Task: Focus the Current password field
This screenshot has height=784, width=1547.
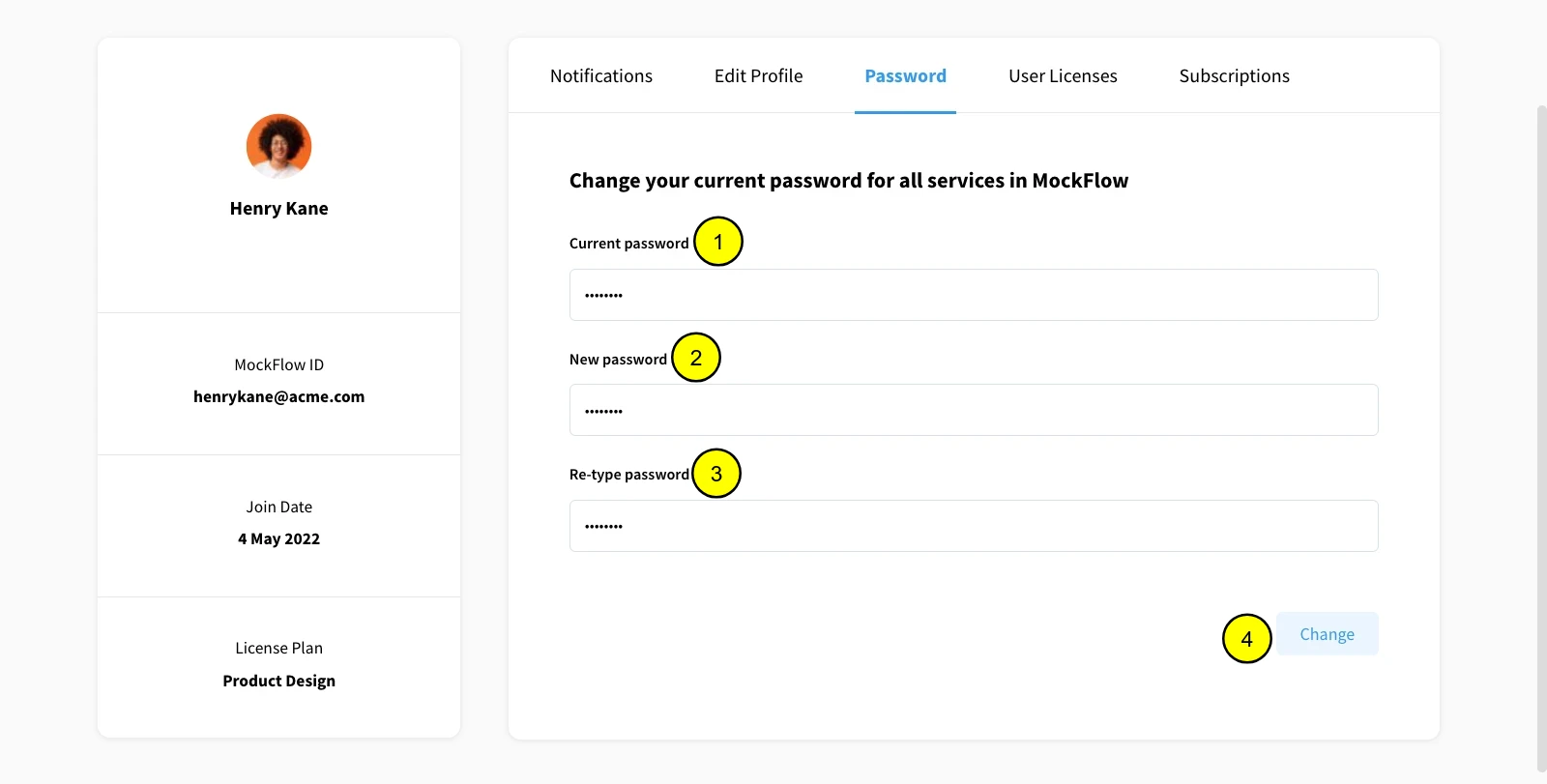Action: coord(974,295)
